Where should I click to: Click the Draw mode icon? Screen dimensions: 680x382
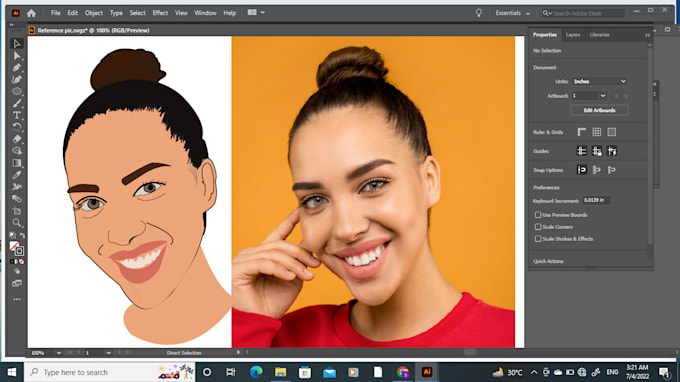pyautogui.click(x=17, y=271)
